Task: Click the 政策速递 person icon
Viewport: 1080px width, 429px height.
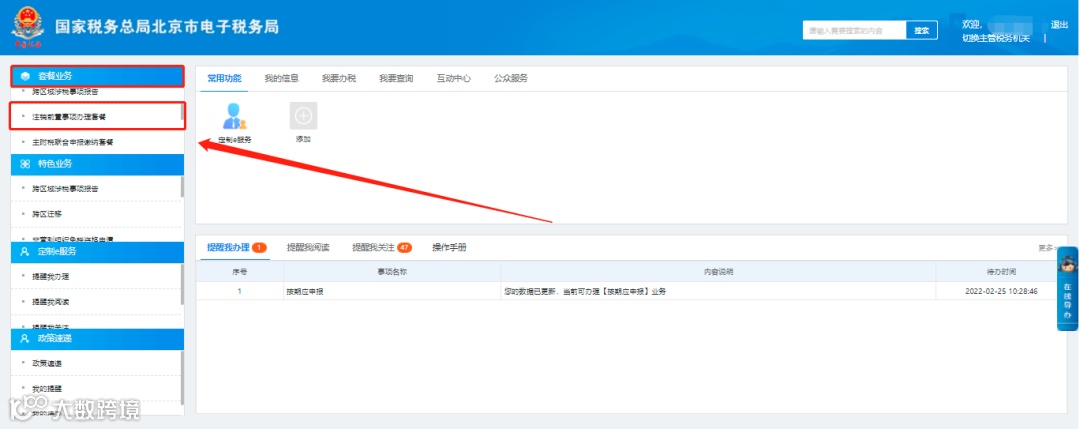Action: 25,339
